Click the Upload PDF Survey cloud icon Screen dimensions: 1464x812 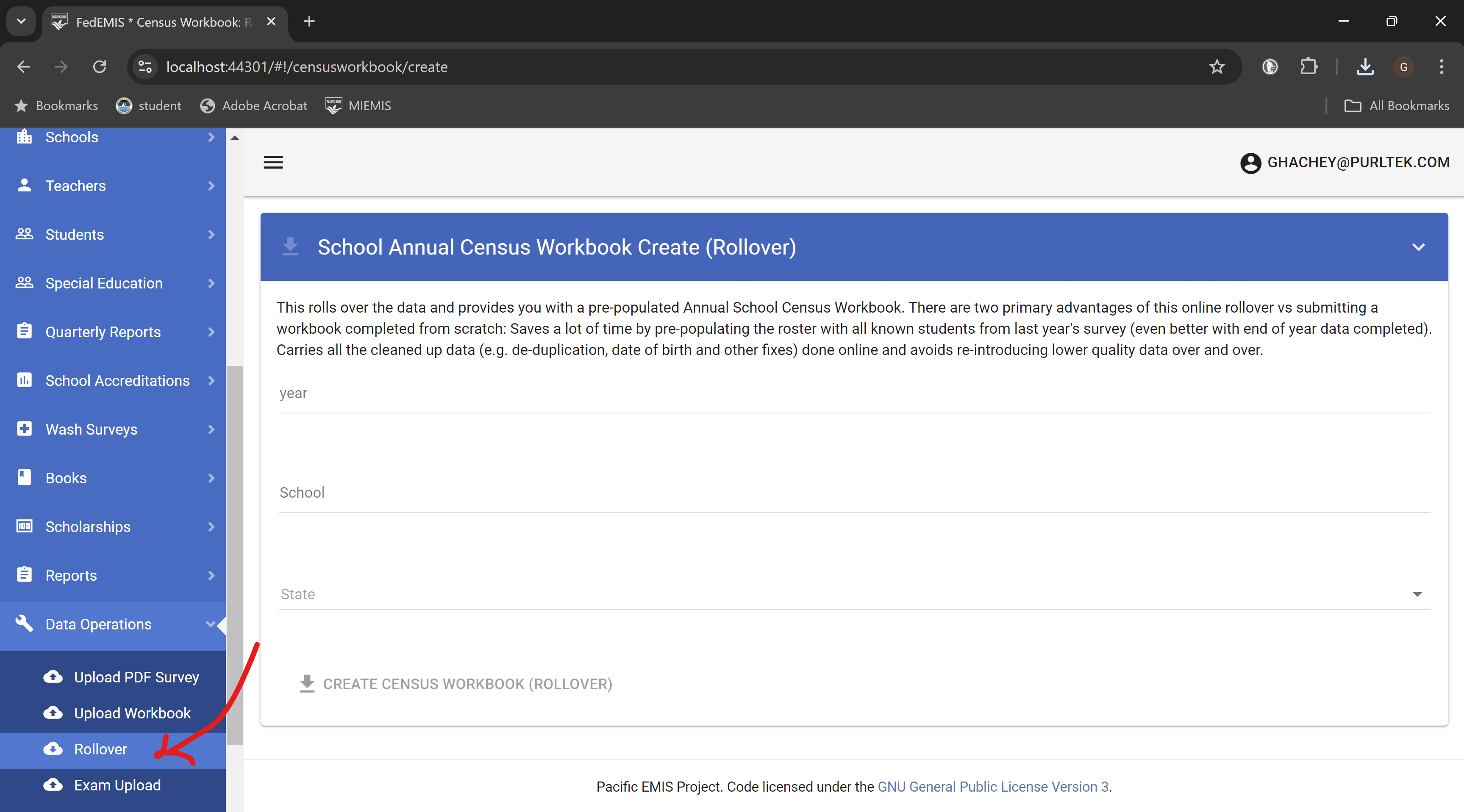pos(53,677)
